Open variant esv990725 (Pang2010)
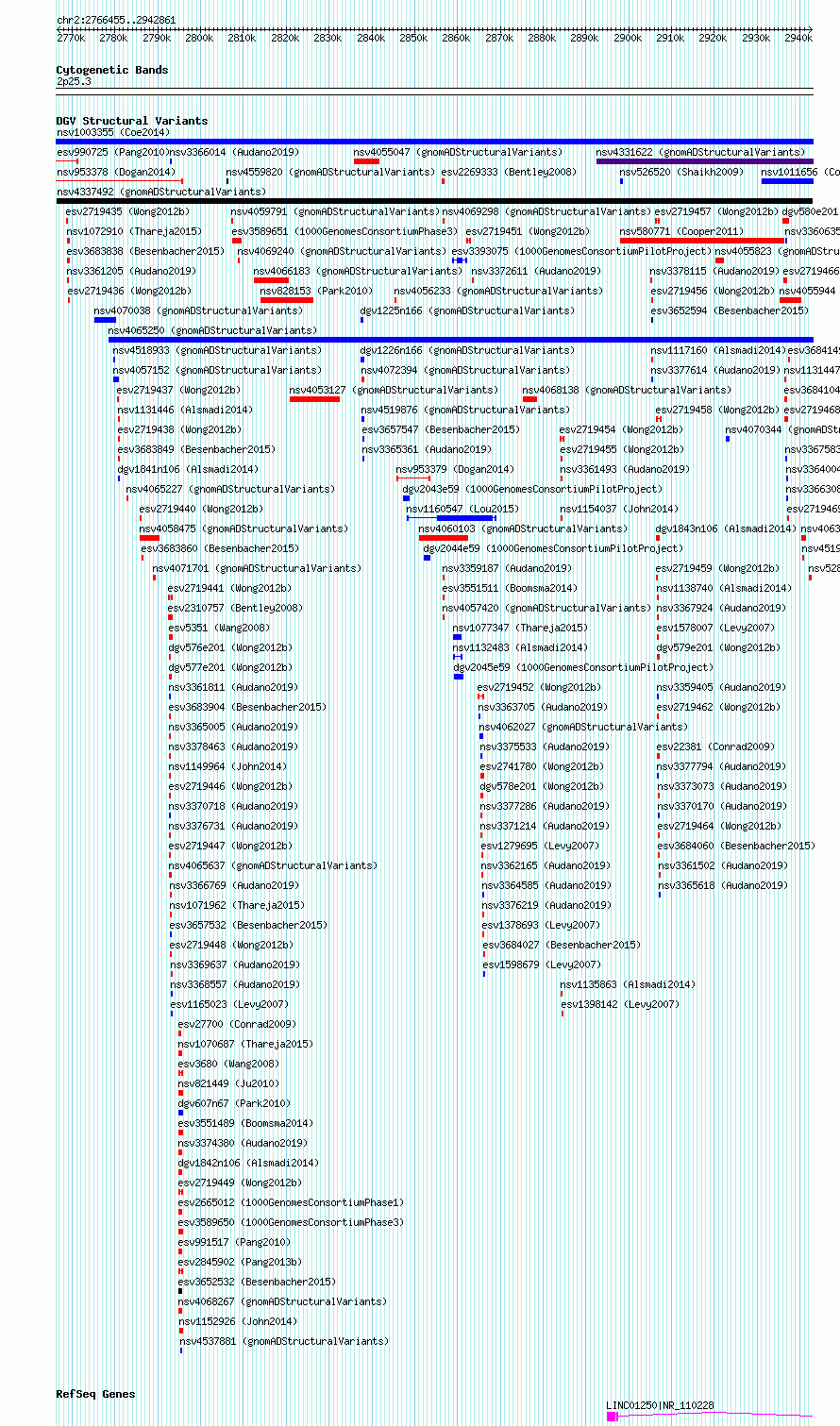 111,152
